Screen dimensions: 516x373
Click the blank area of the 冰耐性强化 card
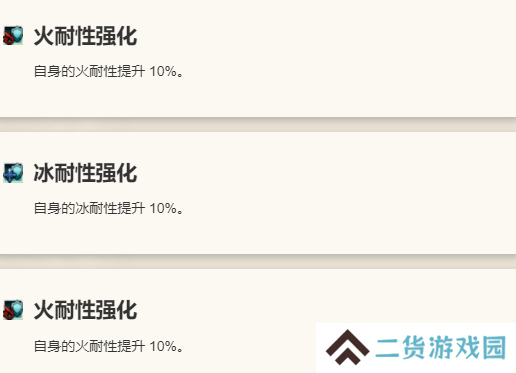pyautogui.click(x=333, y=193)
